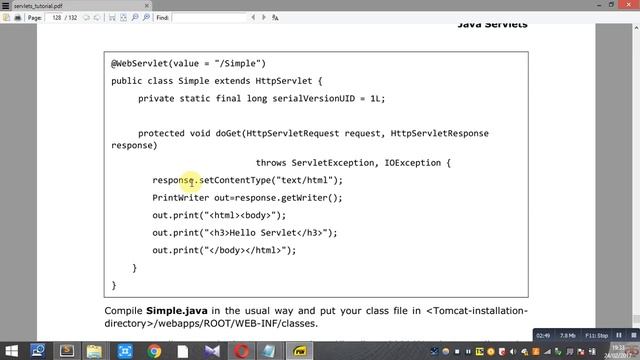Click the page number field showing 128
This screenshot has height=360, width=640.
point(53,18)
